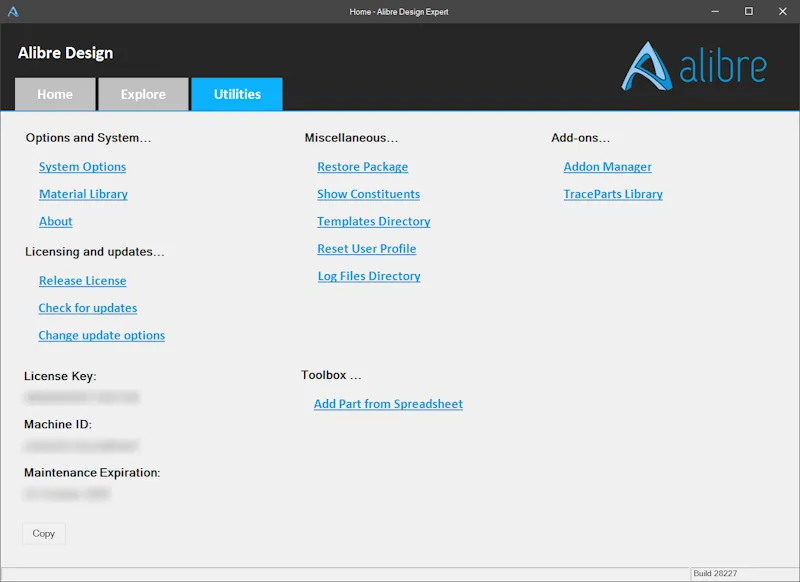Click the Alibre logo in header

[x=694, y=66]
